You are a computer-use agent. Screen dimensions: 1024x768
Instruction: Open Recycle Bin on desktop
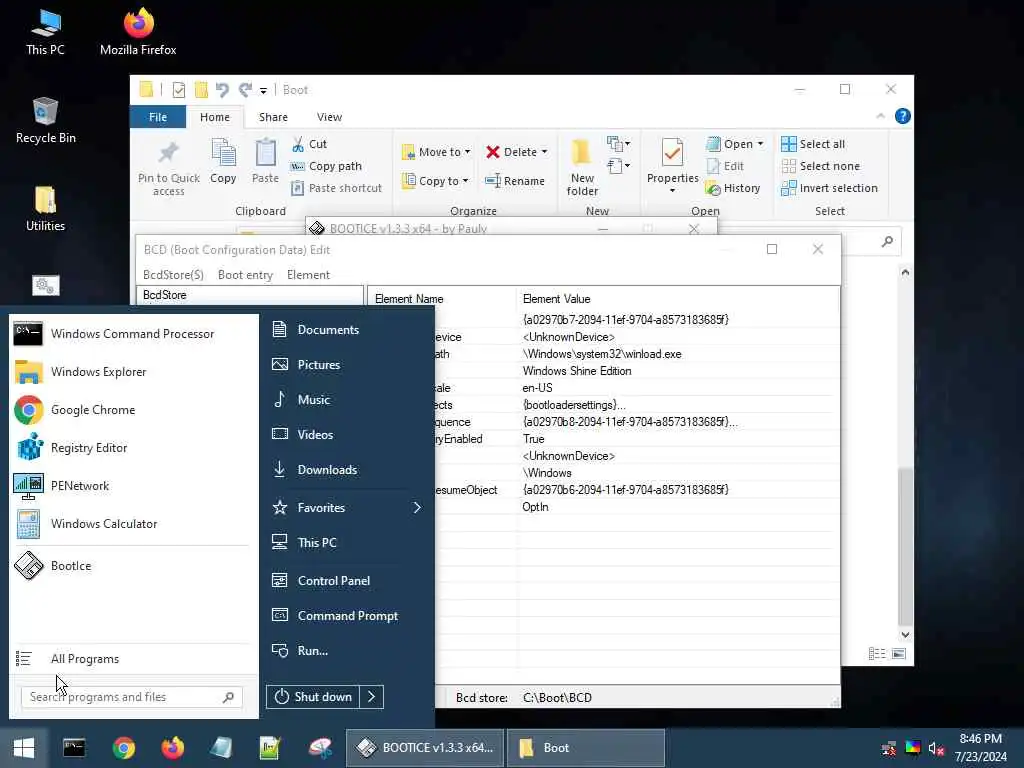(x=45, y=120)
